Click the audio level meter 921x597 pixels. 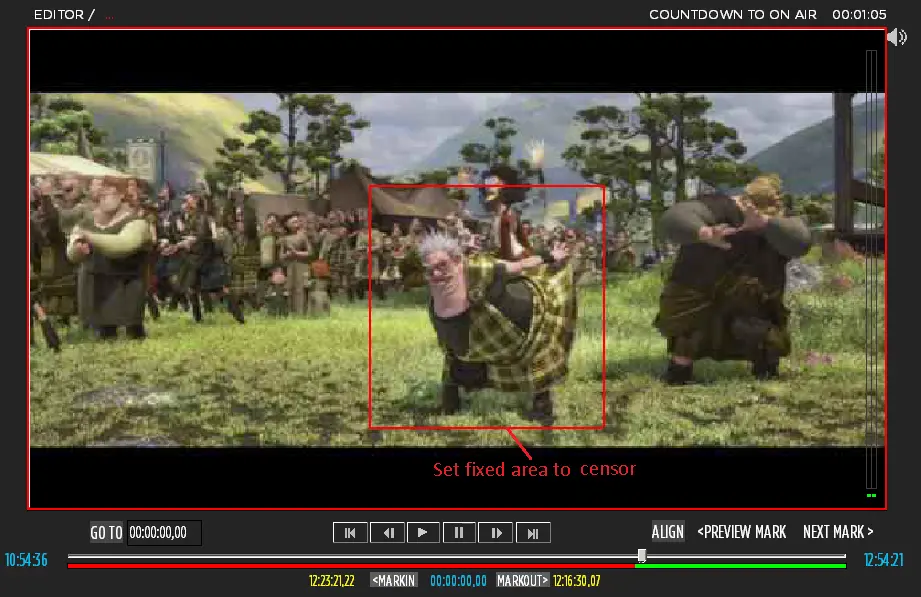click(x=872, y=273)
